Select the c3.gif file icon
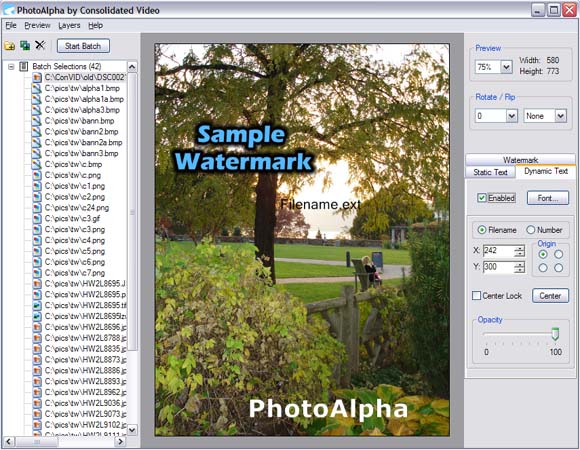Screen dimensions: 580x450 click(37, 219)
